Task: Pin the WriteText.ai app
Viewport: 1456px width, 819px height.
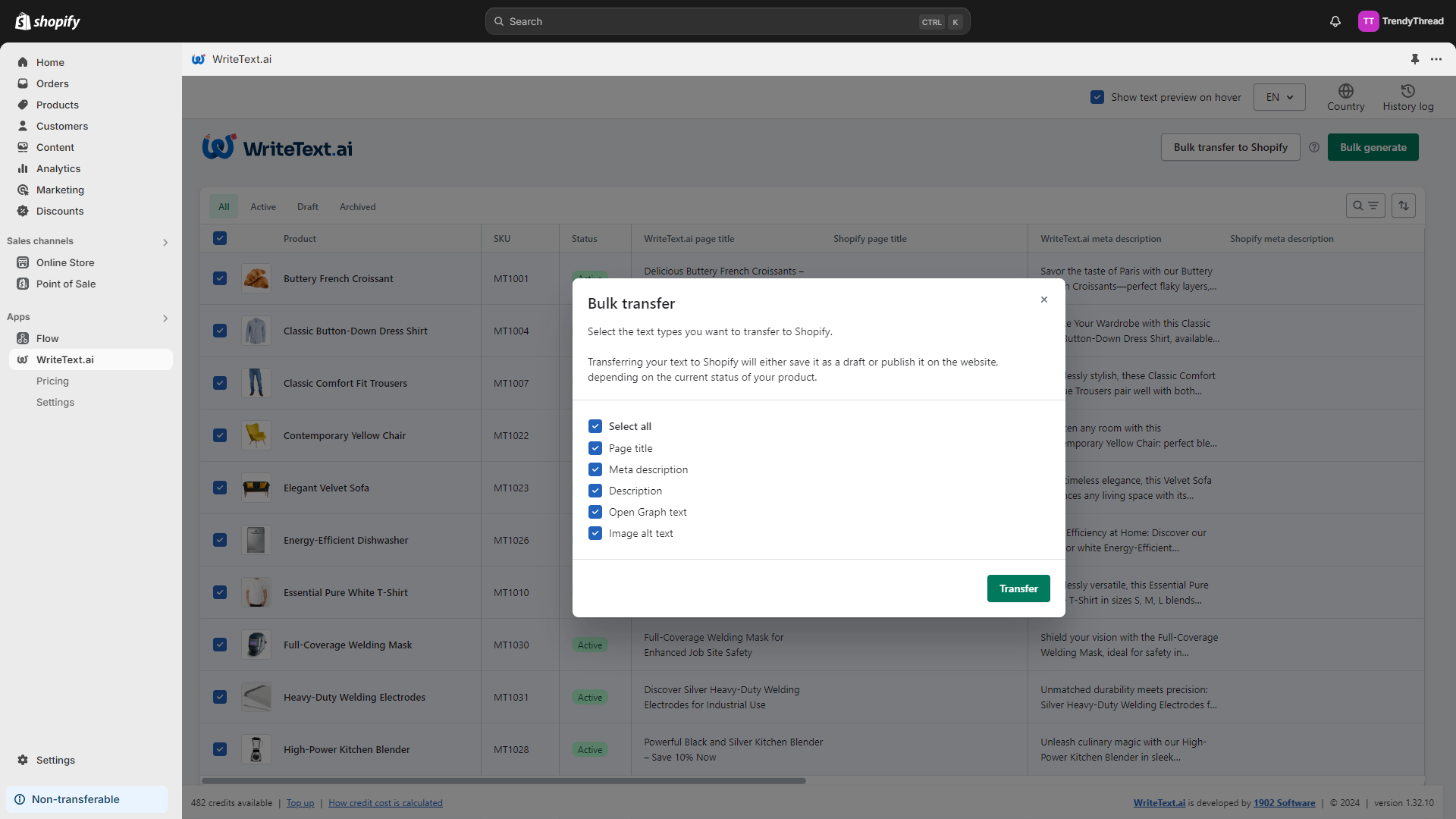Action: click(x=1414, y=59)
